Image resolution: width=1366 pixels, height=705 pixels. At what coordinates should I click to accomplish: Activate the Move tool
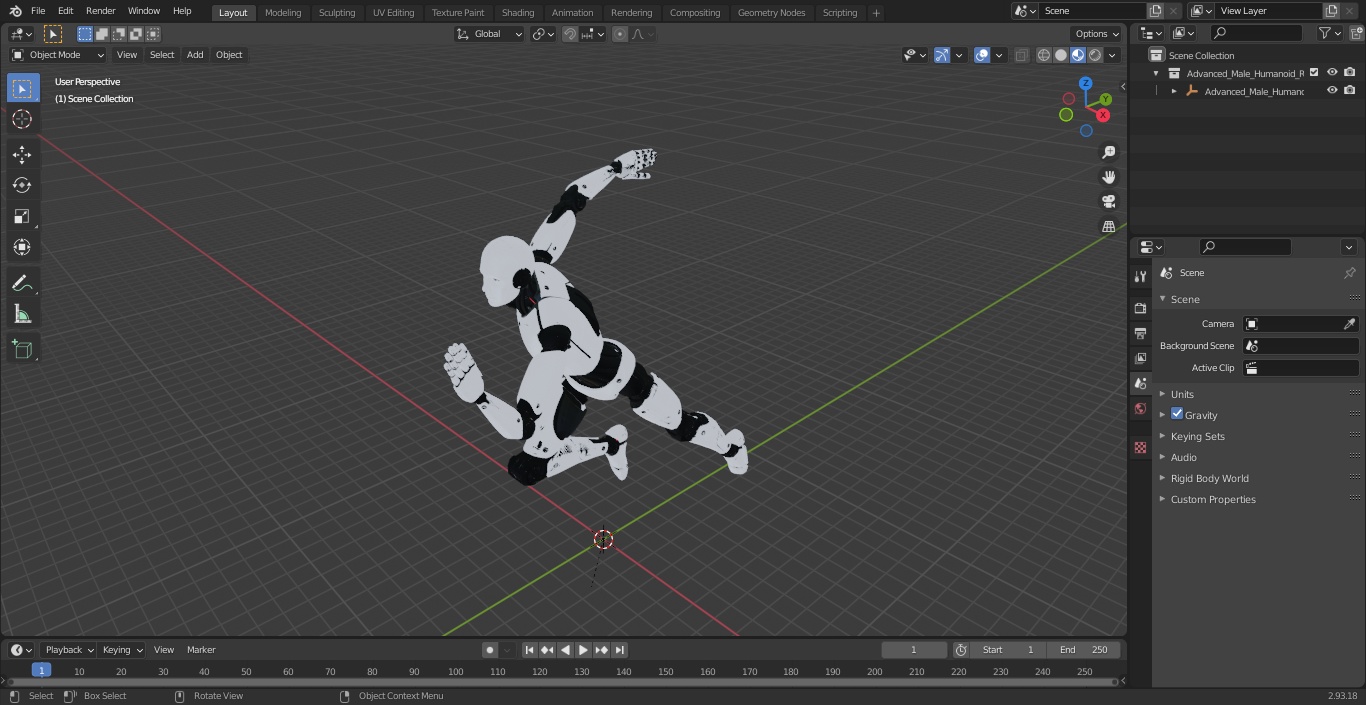point(22,154)
